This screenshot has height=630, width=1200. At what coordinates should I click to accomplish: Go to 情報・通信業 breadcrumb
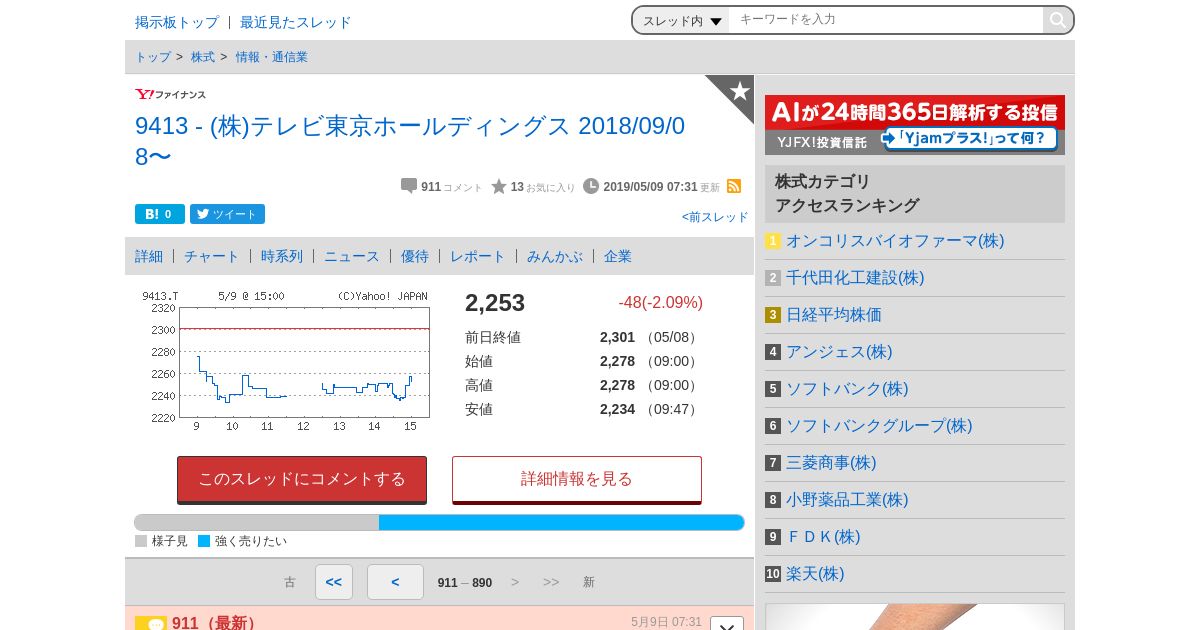point(272,57)
